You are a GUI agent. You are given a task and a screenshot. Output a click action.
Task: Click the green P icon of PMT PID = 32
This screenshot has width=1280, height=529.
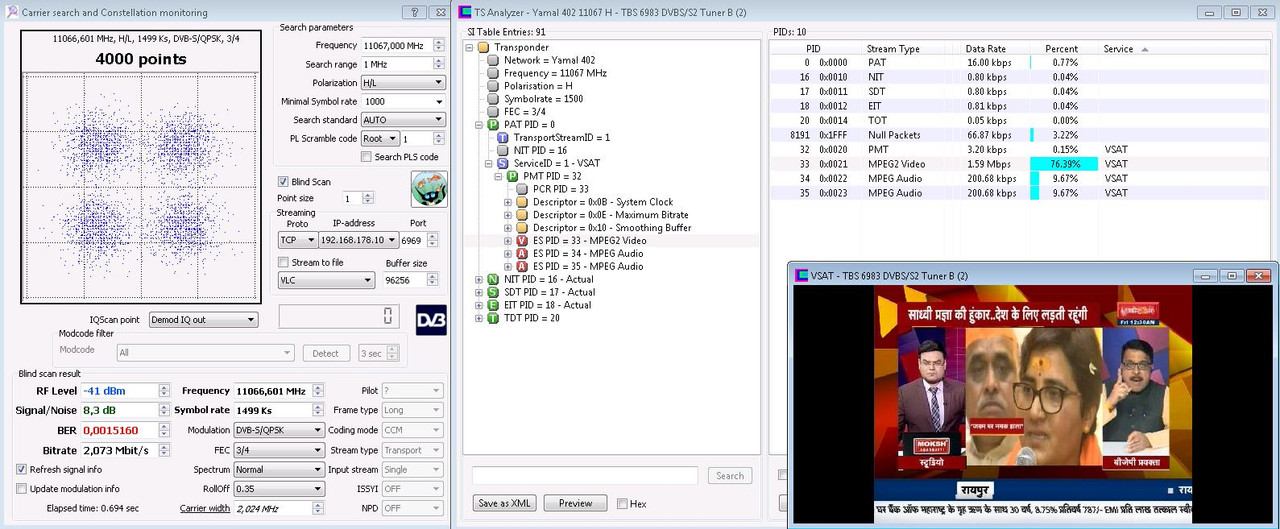coord(512,176)
